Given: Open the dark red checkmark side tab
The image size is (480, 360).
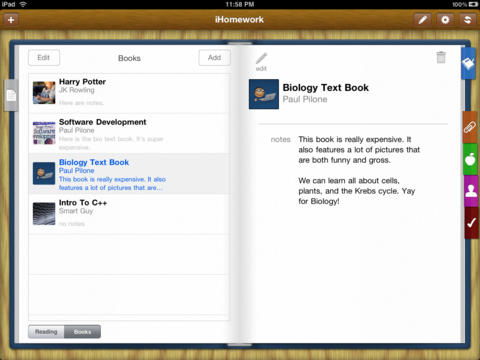Looking at the screenshot, I should [x=471, y=223].
